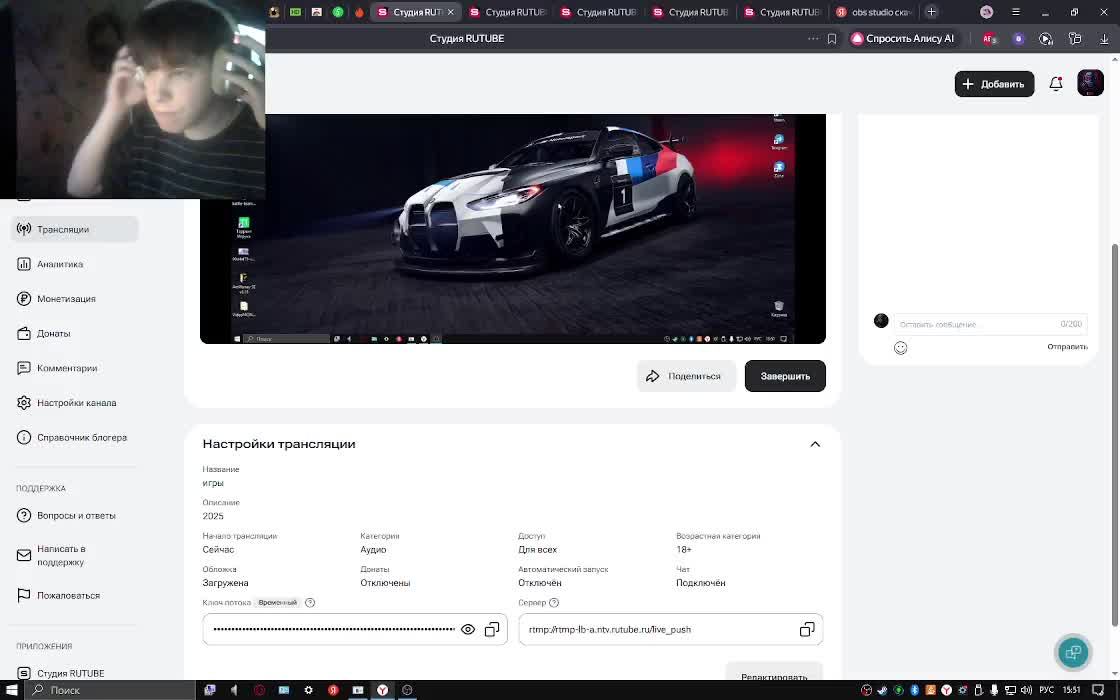Switch the РУС keyboard language
This screenshot has width=1120, height=700.
[x=1047, y=690]
